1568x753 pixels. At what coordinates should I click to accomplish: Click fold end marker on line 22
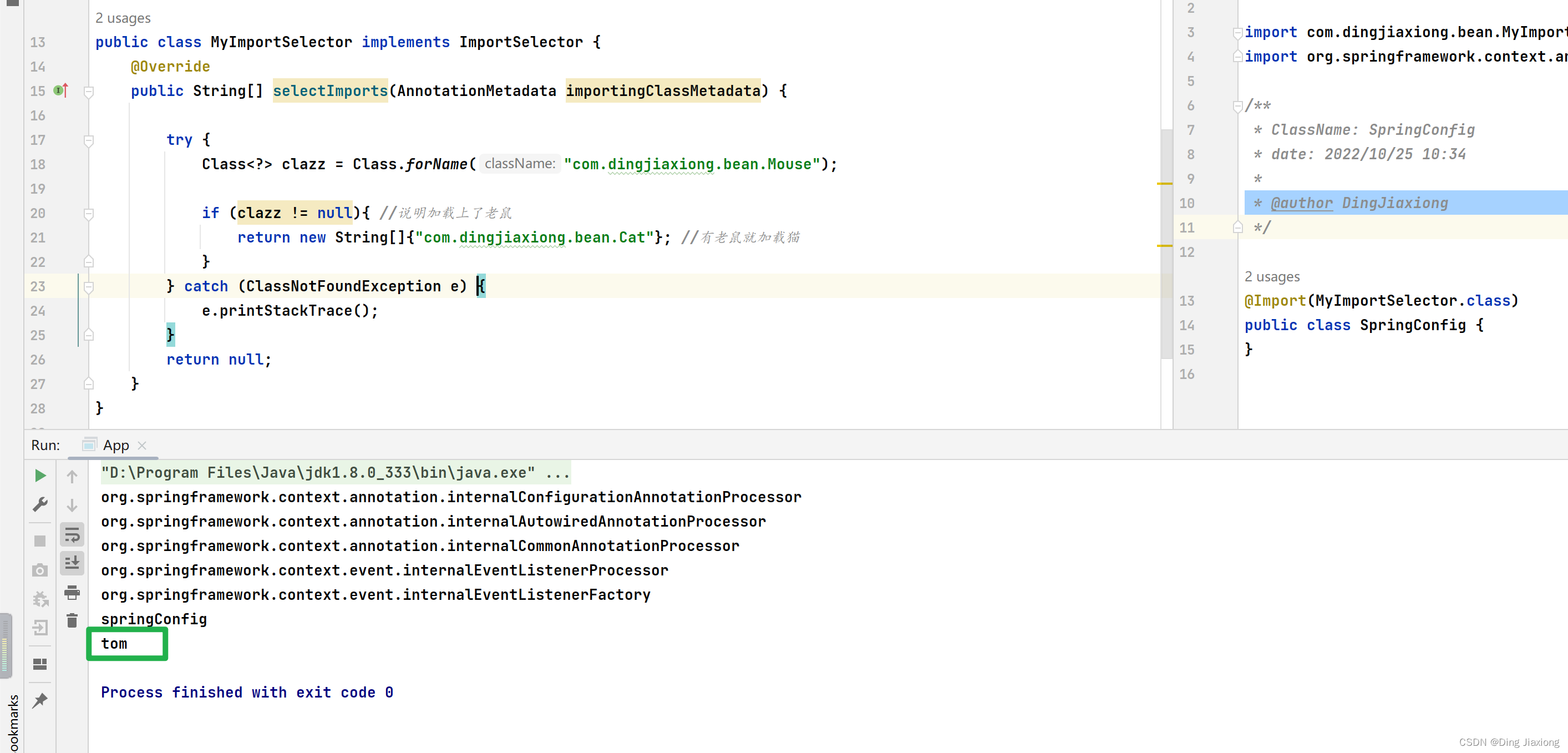tap(89, 261)
